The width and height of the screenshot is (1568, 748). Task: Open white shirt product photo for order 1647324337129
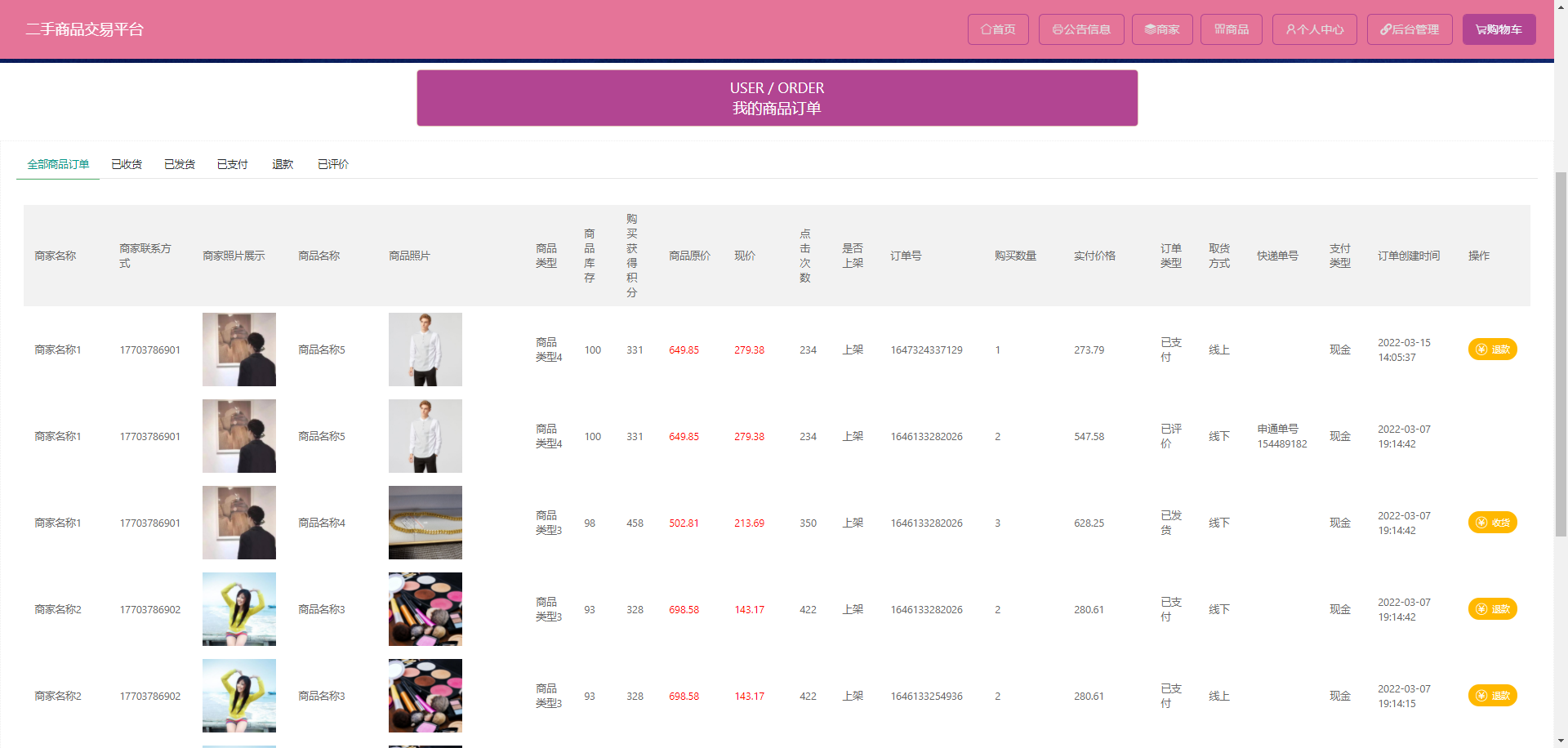pyautogui.click(x=425, y=350)
